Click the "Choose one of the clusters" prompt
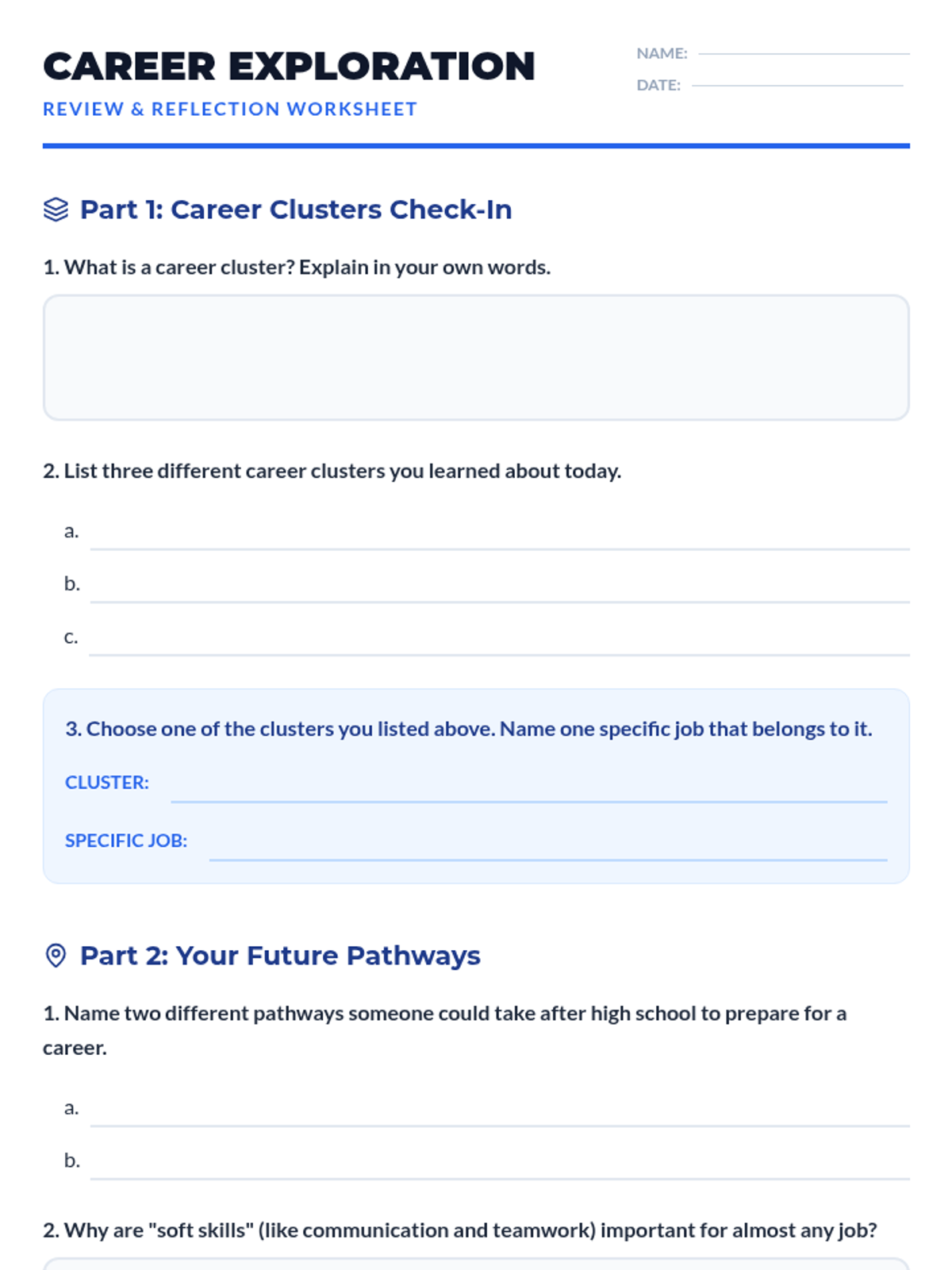 click(x=468, y=729)
